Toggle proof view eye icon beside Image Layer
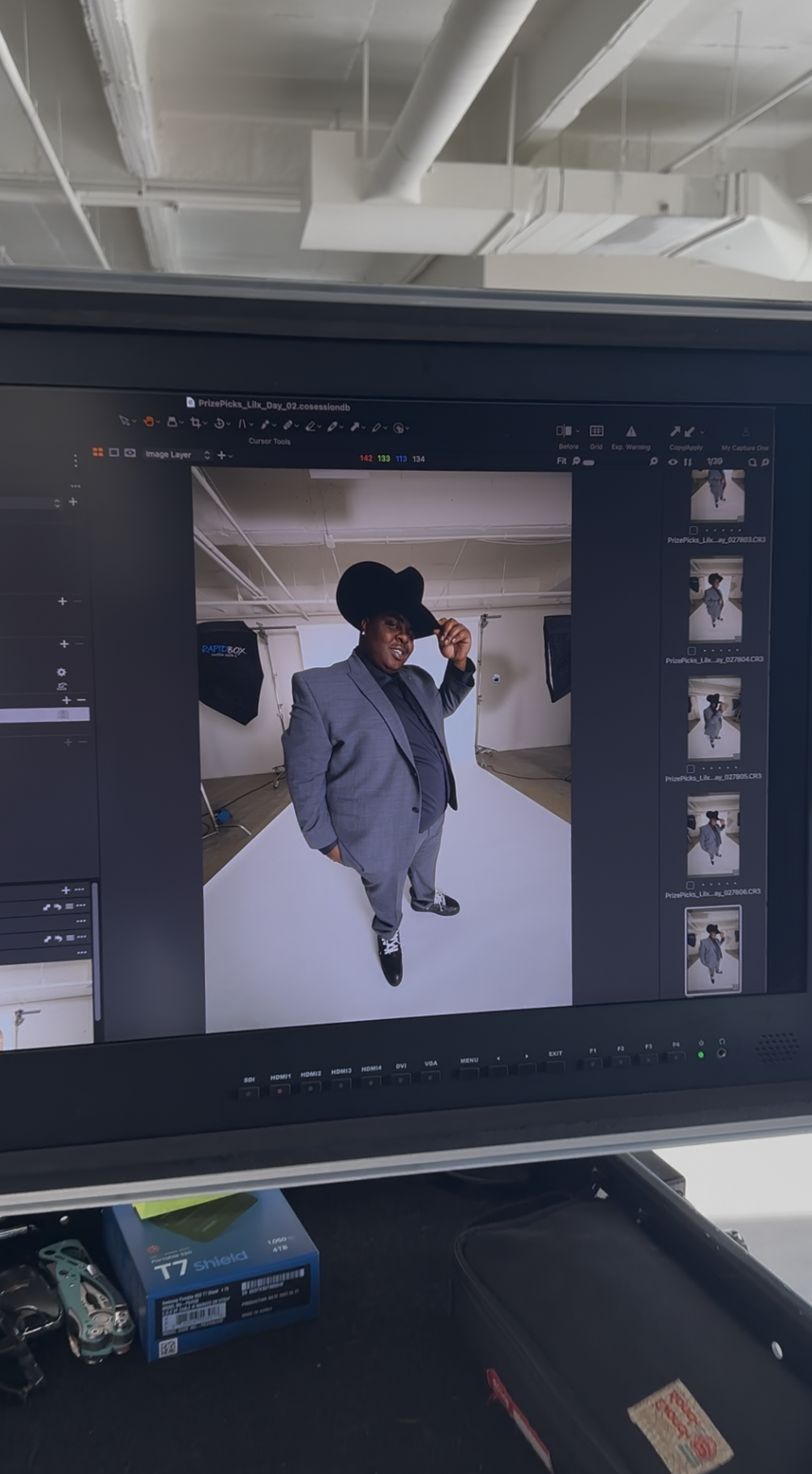This screenshot has width=812, height=1474. (130, 452)
